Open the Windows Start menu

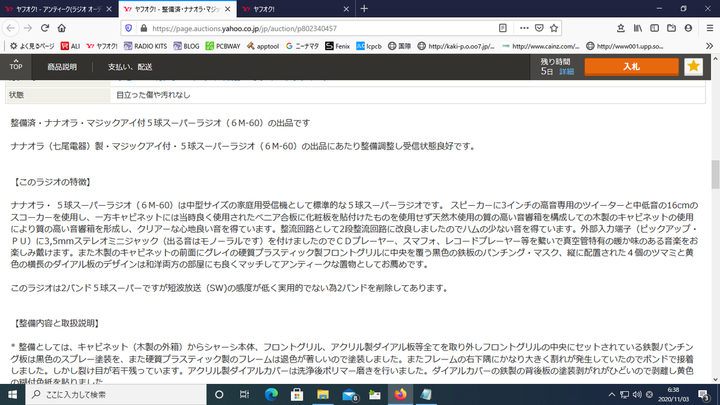(12, 394)
